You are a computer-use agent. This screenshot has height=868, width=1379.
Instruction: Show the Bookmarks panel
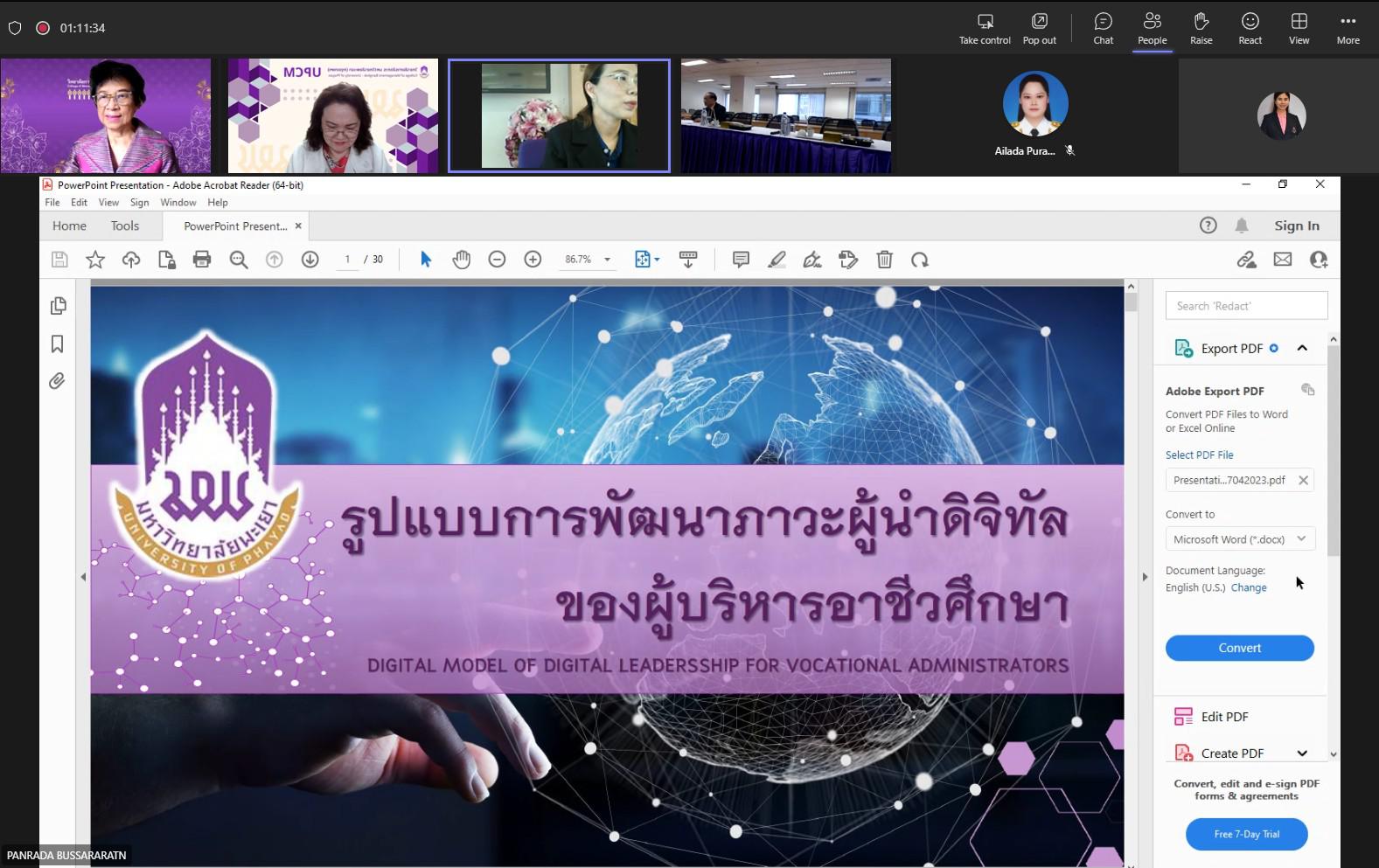point(58,344)
